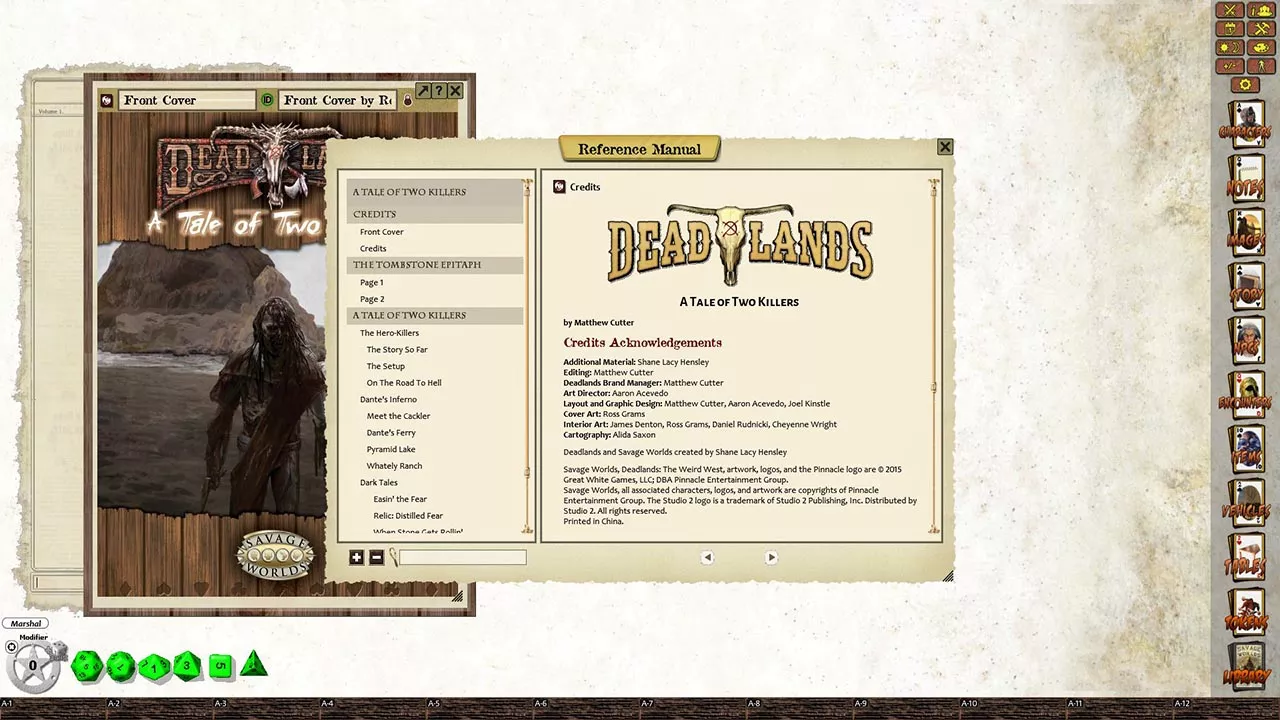Screen dimensions: 1280x720
Task: Close the Reference Manual window
Action: point(945,147)
